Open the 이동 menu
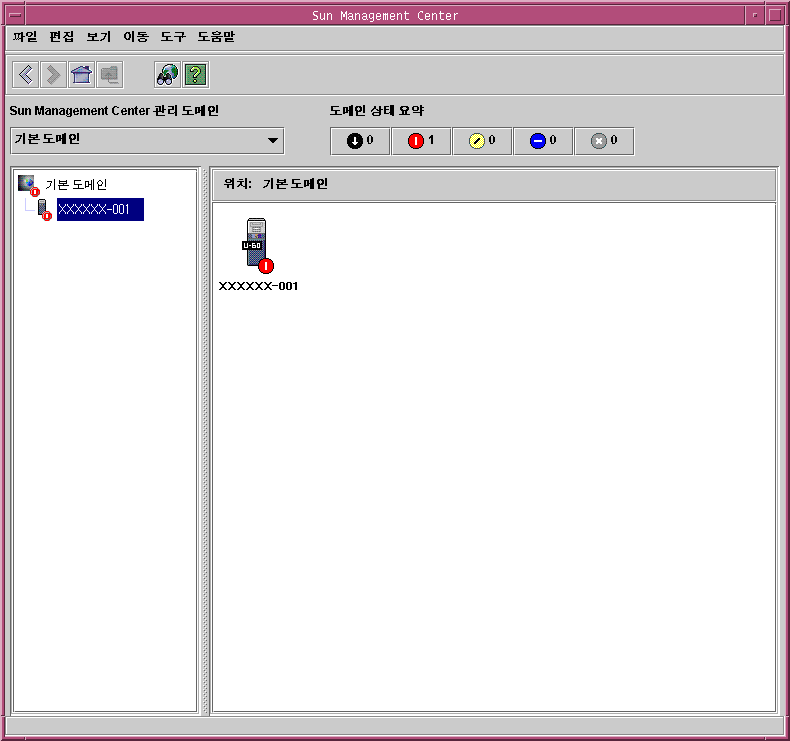Image resolution: width=790 pixels, height=741 pixels. (136, 37)
